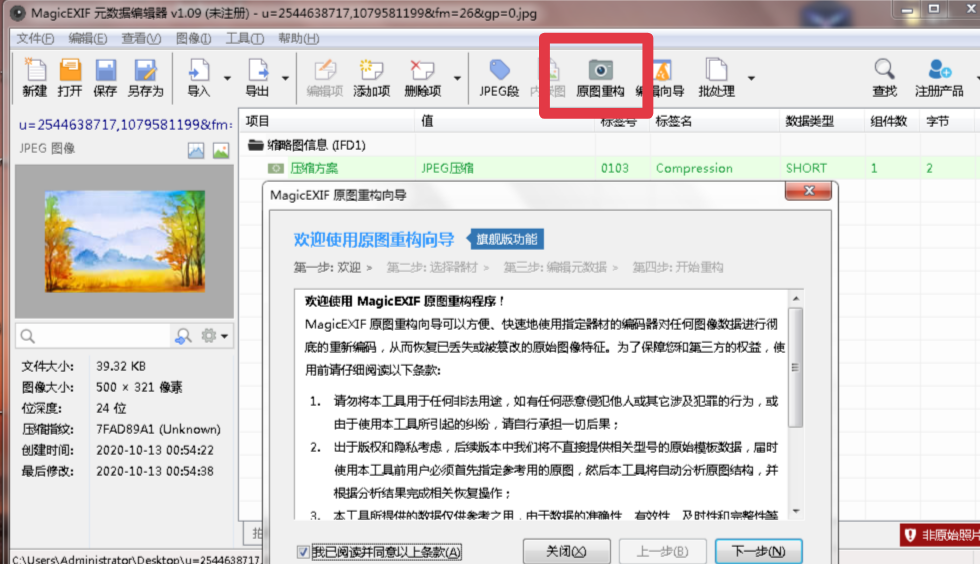Click the find-next magnifier icon in search bar
The width and height of the screenshot is (980, 564).
click(183, 336)
